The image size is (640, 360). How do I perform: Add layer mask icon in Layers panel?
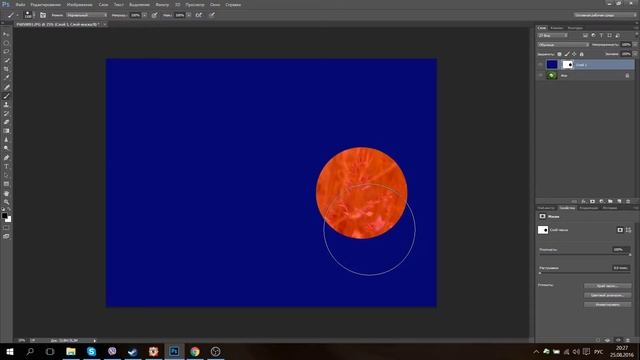coord(592,201)
